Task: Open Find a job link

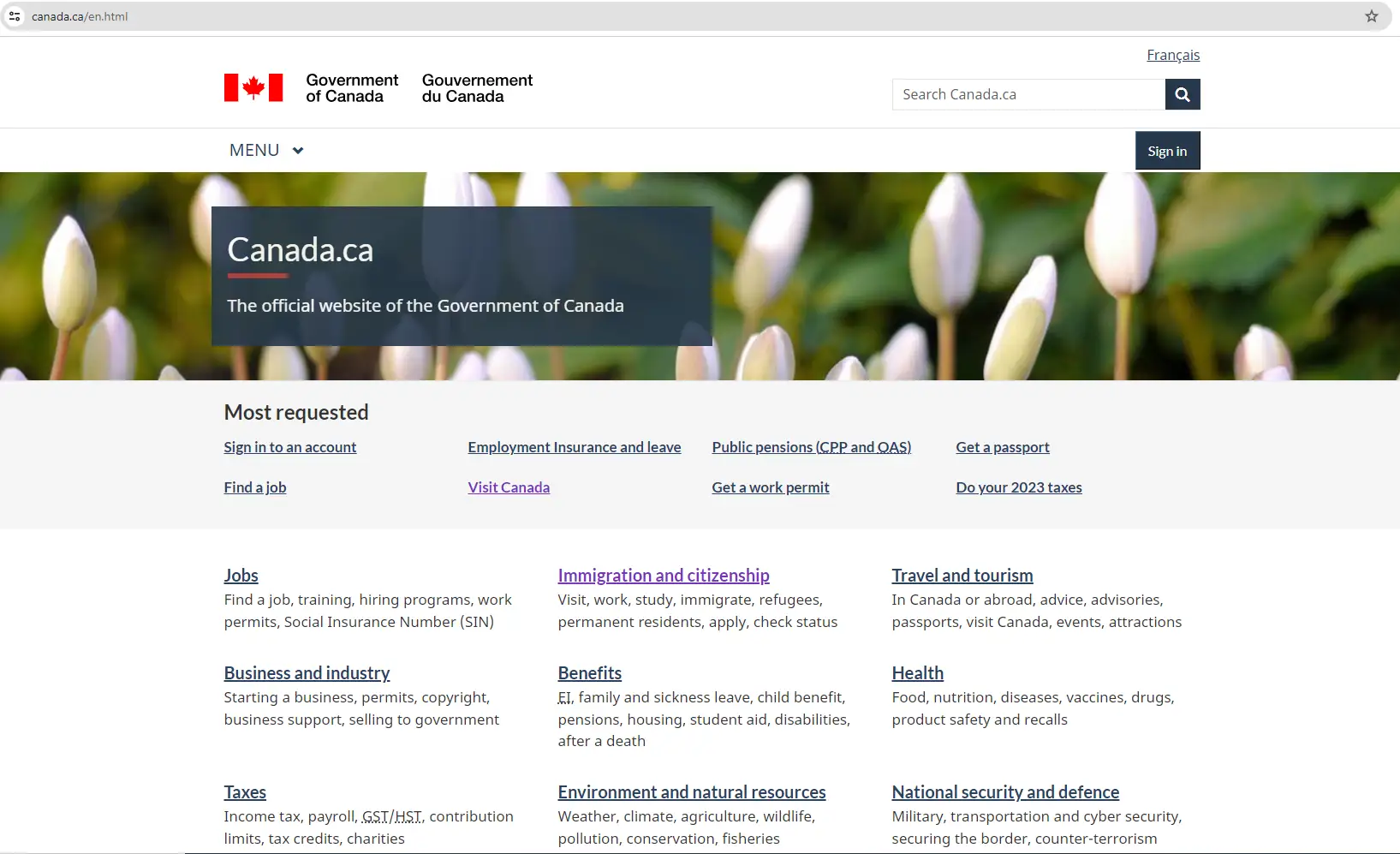Action: pyautogui.click(x=255, y=487)
